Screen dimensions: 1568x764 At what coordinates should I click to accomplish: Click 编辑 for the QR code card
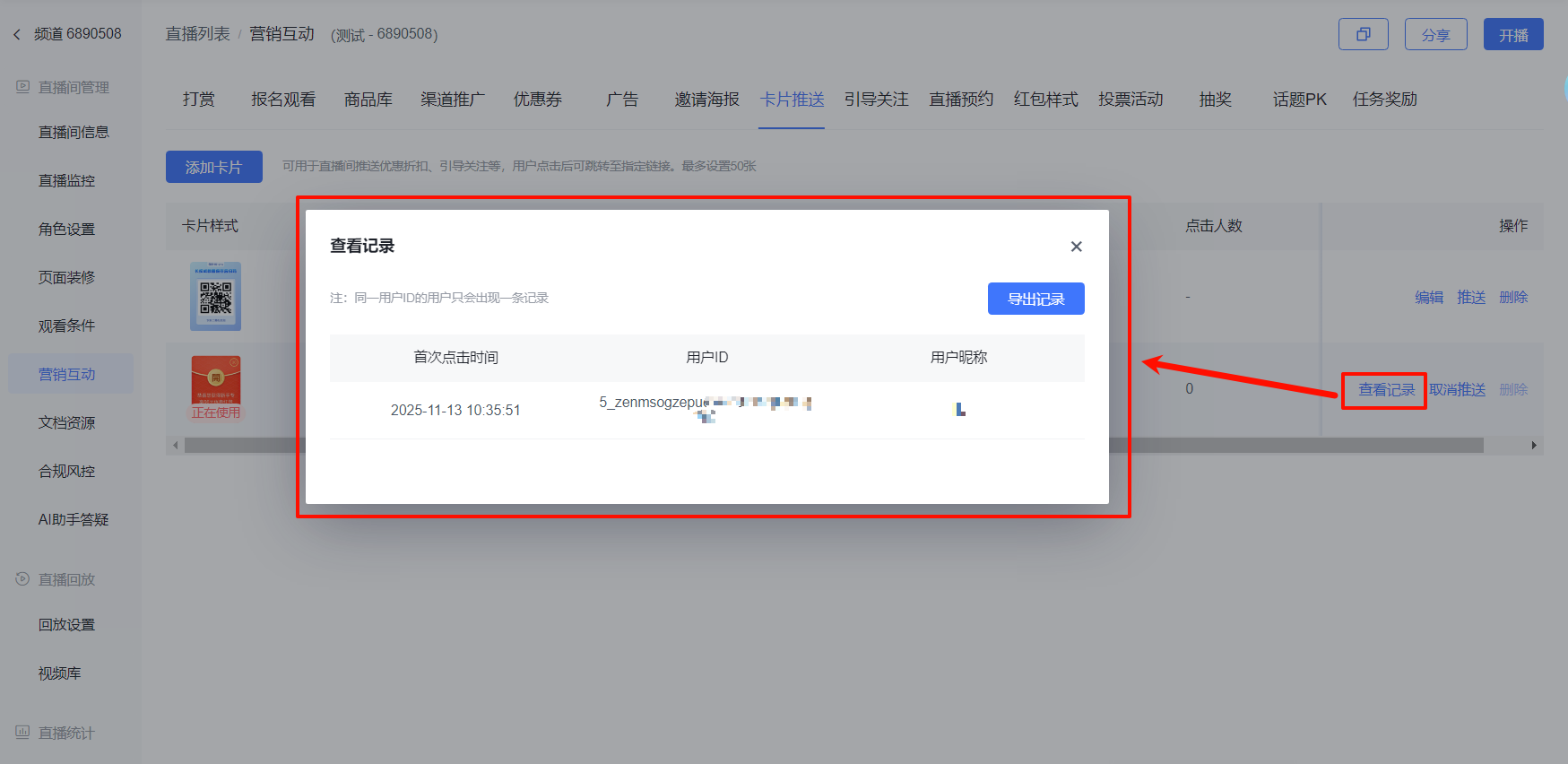coord(1429,297)
